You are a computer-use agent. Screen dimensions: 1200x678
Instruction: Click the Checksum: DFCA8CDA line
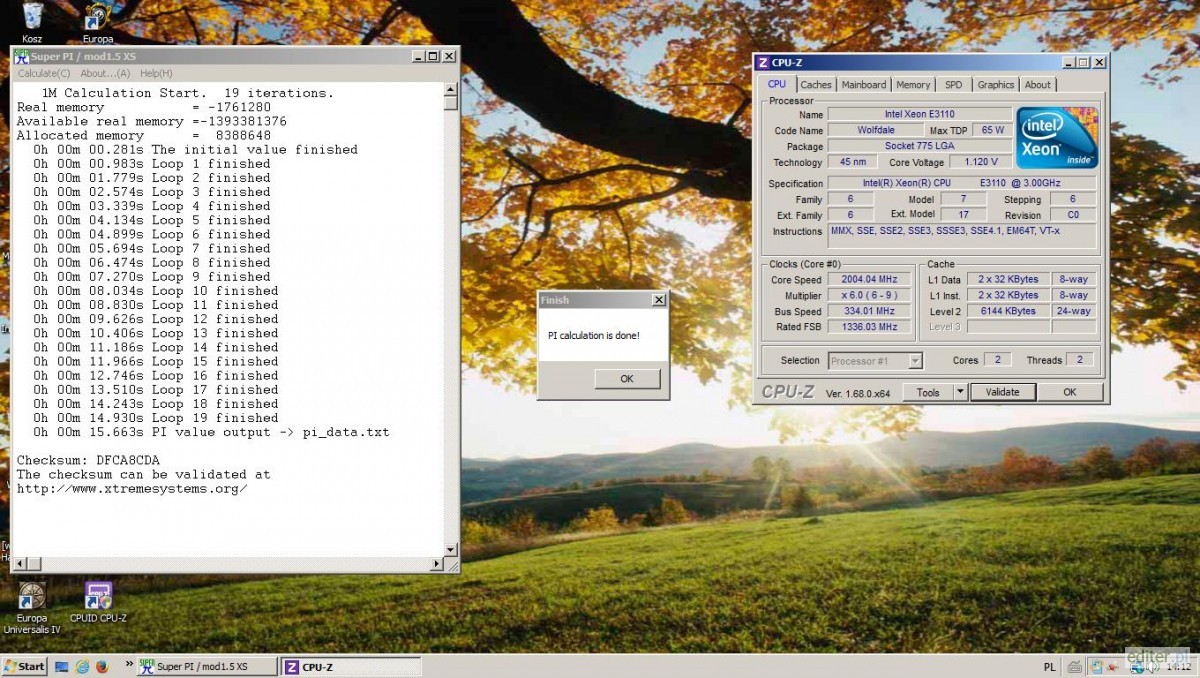pos(88,460)
